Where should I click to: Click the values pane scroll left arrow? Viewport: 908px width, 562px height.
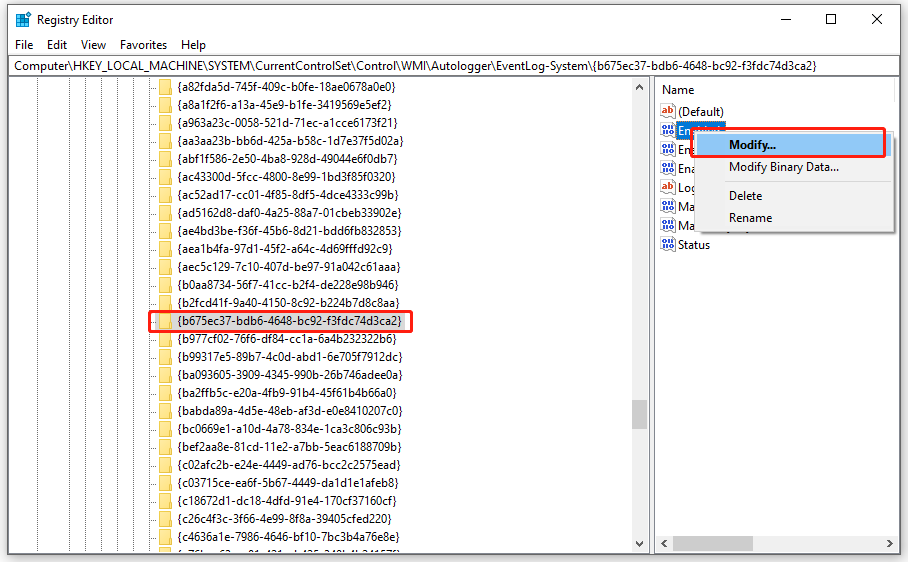tap(664, 543)
